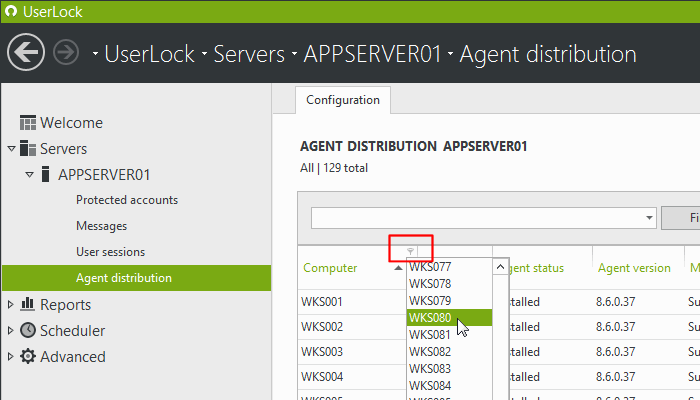Select the WKS003 table row cell
The height and width of the screenshot is (400, 700).
click(321, 352)
